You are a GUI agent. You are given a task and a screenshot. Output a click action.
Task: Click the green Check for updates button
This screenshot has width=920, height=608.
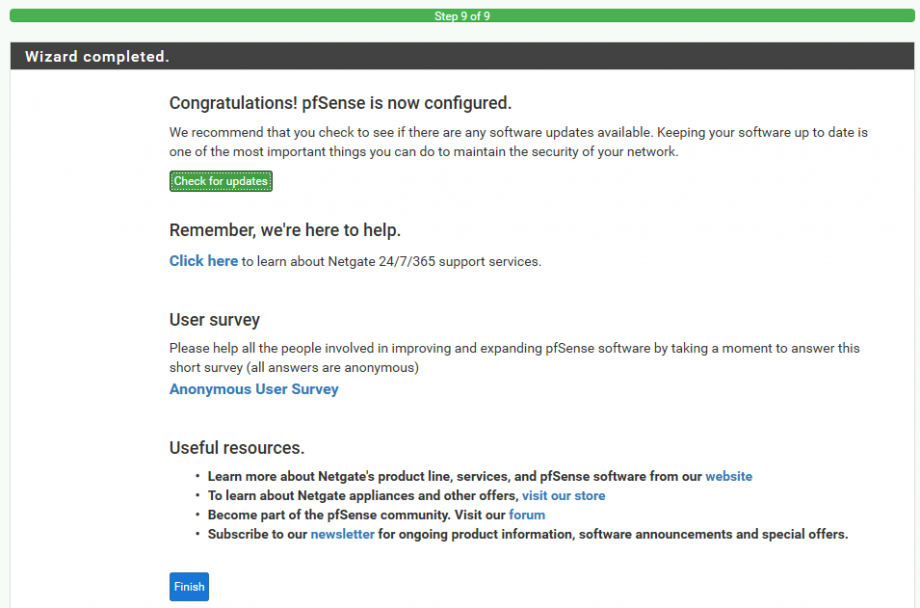(x=221, y=181)
